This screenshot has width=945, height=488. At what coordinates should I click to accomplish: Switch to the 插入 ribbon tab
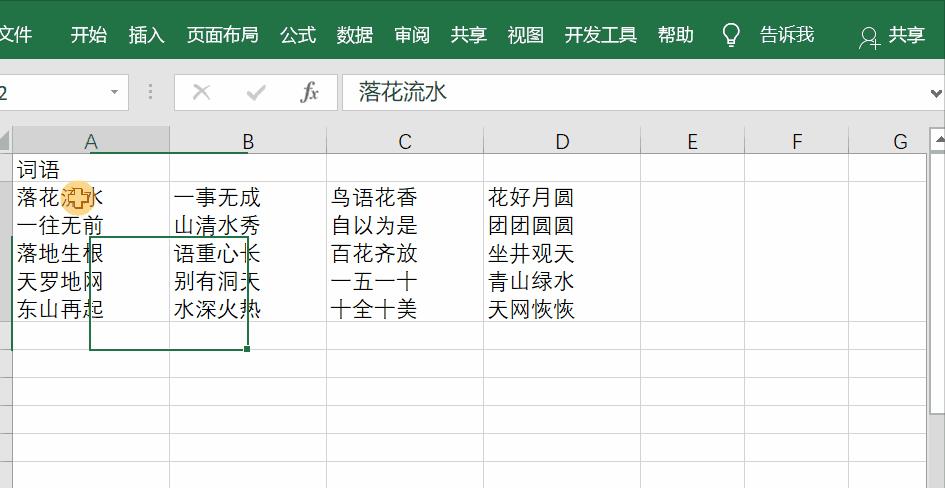pos(146,35)
